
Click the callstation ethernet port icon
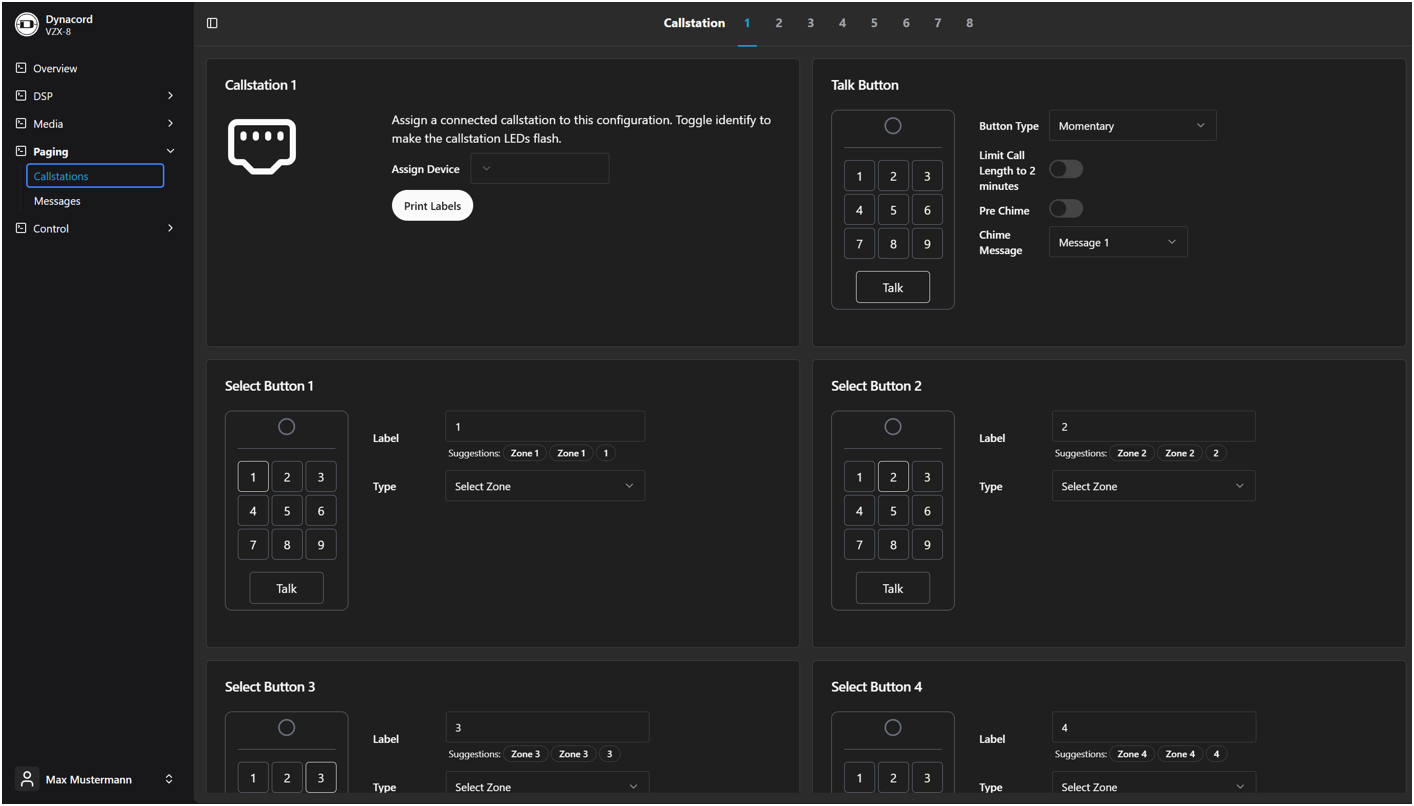pyautogui.click(x=262, y=146)
